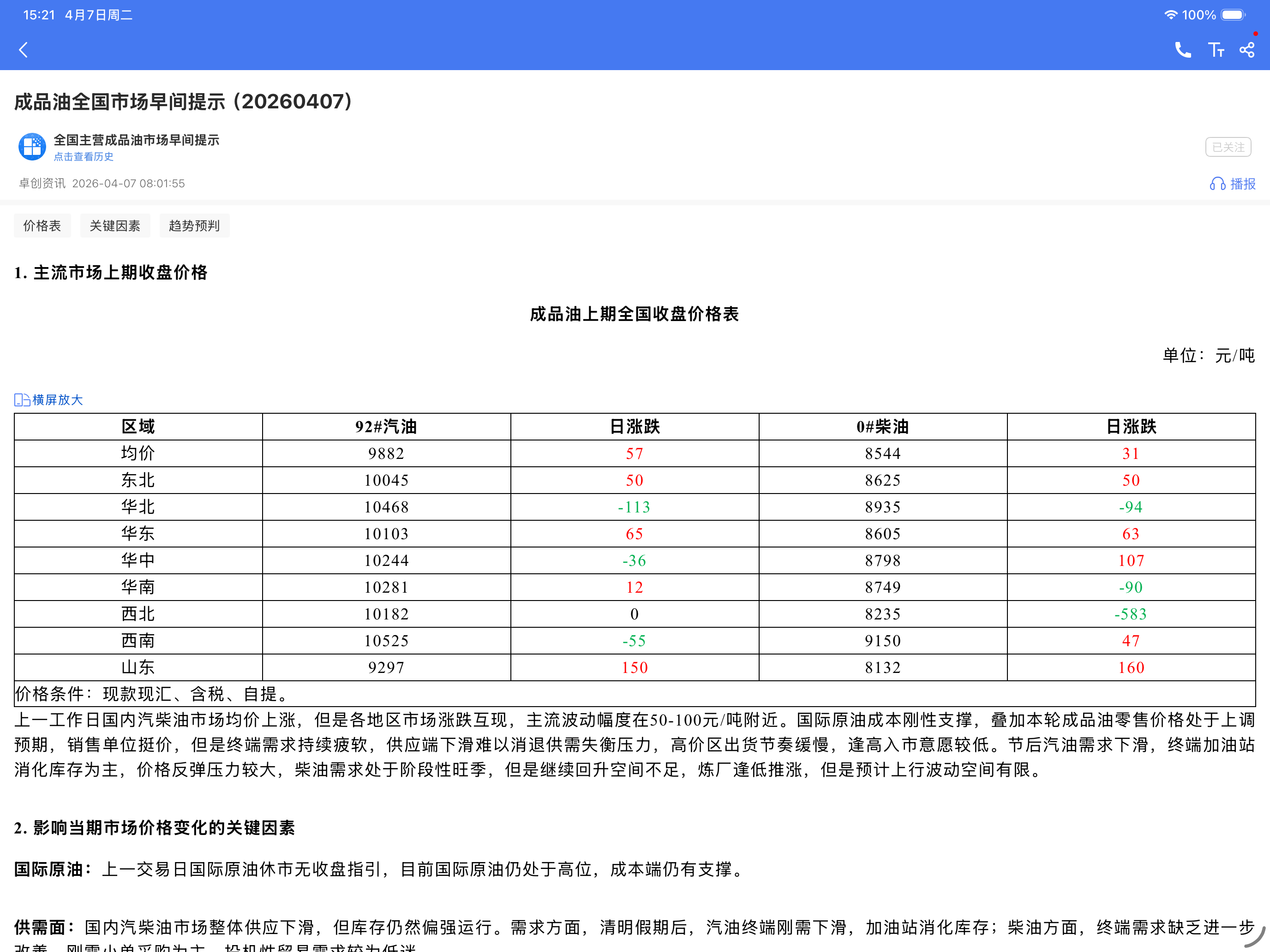
Task: Open channel 全国主营成品油市场早间提示
Action: click(x=137, y=140)
